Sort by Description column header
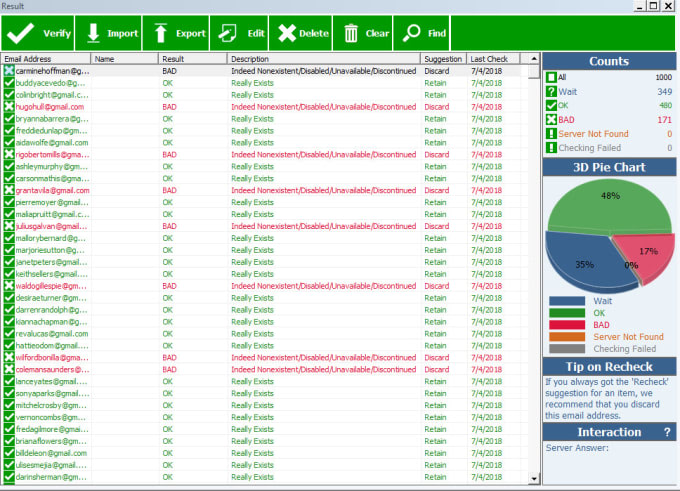The height and width of the screenshot is (491, 680). (x=324, y=59)
